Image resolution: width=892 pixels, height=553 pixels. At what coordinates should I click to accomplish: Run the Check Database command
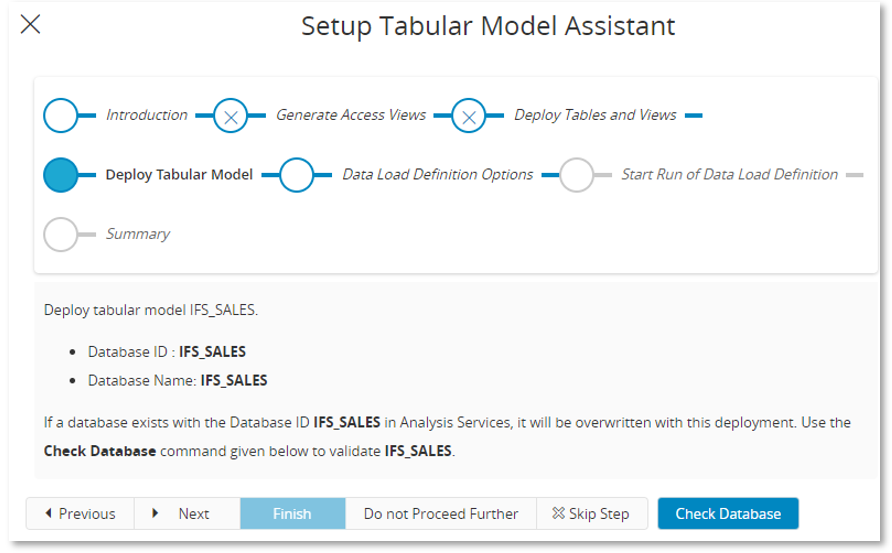point(728,514)
